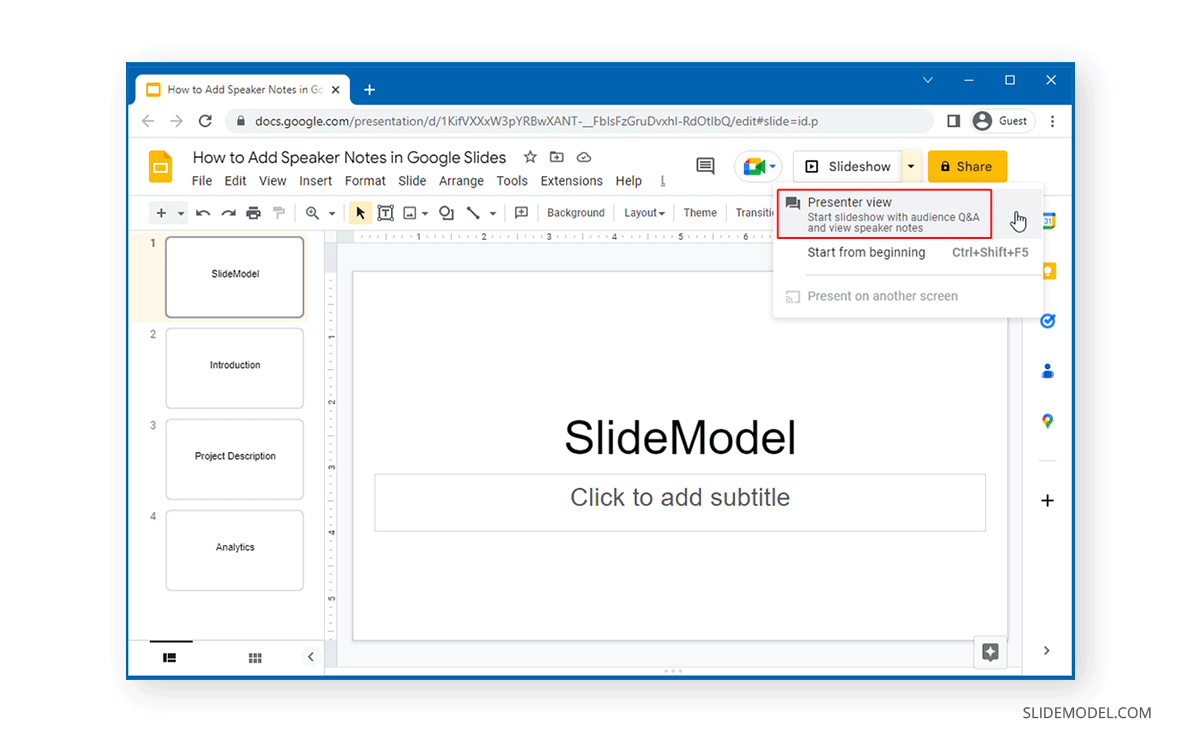Open Google Calendar in the side panel
This screenshot has width=1200, height=743.
coord(1047,220)
